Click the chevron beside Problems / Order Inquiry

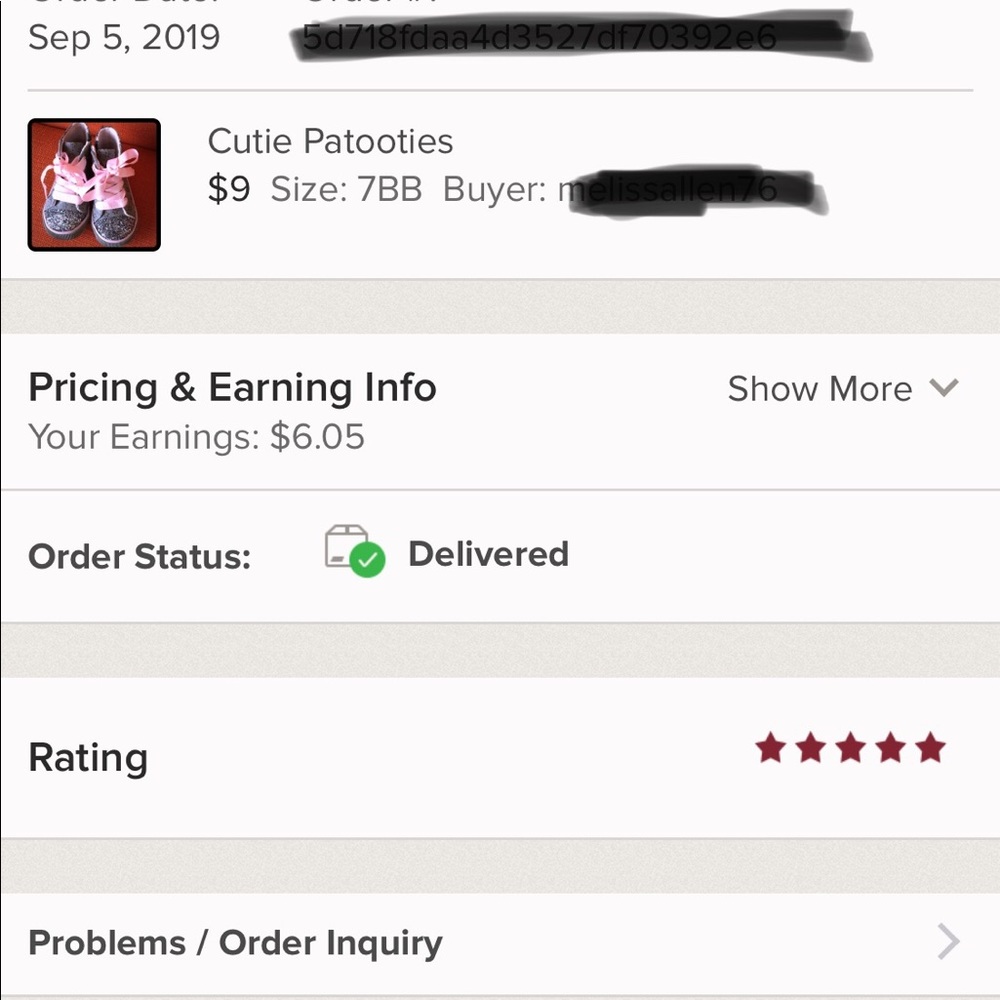(x=948, y=941)
